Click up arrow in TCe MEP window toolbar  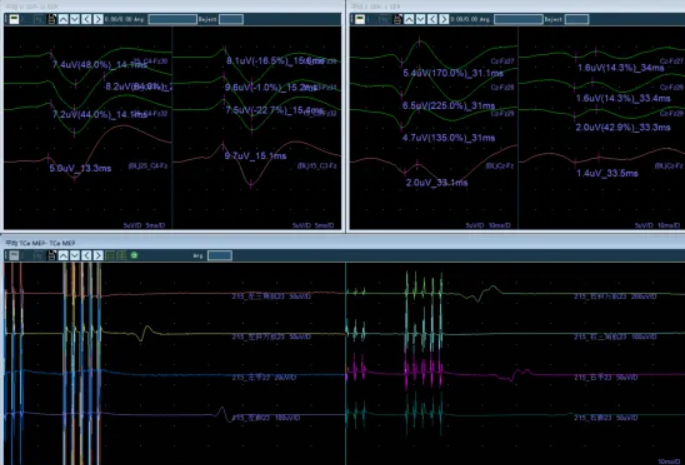pos(64,255)
